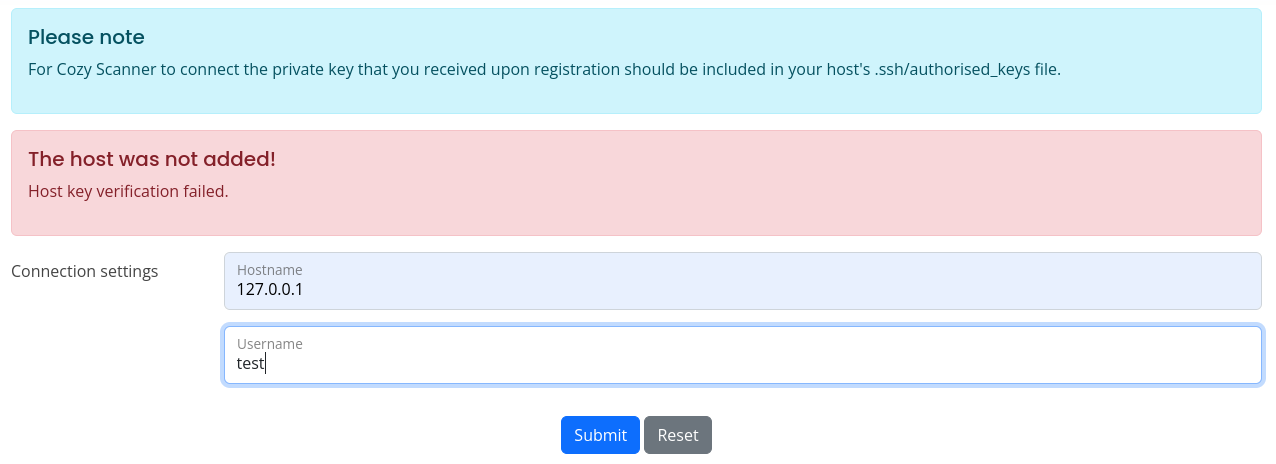Click the "Connection settings" label
The image size is (1276, 464).
[x=84, y=271]
